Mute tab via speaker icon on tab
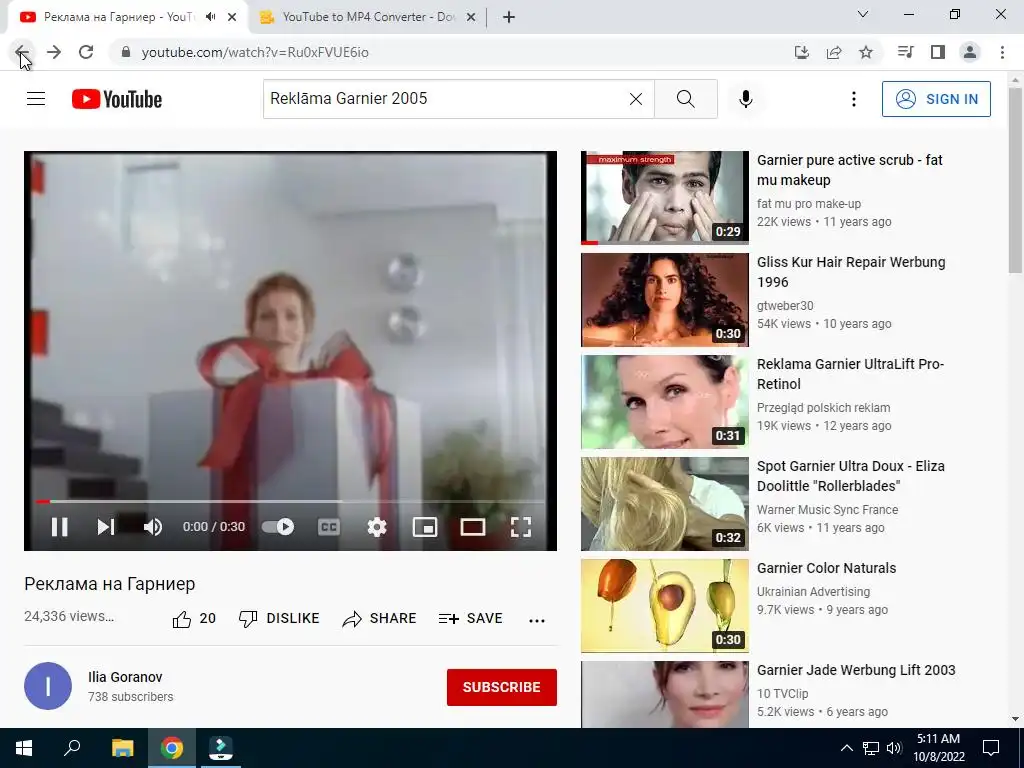 tap(210, 17)
